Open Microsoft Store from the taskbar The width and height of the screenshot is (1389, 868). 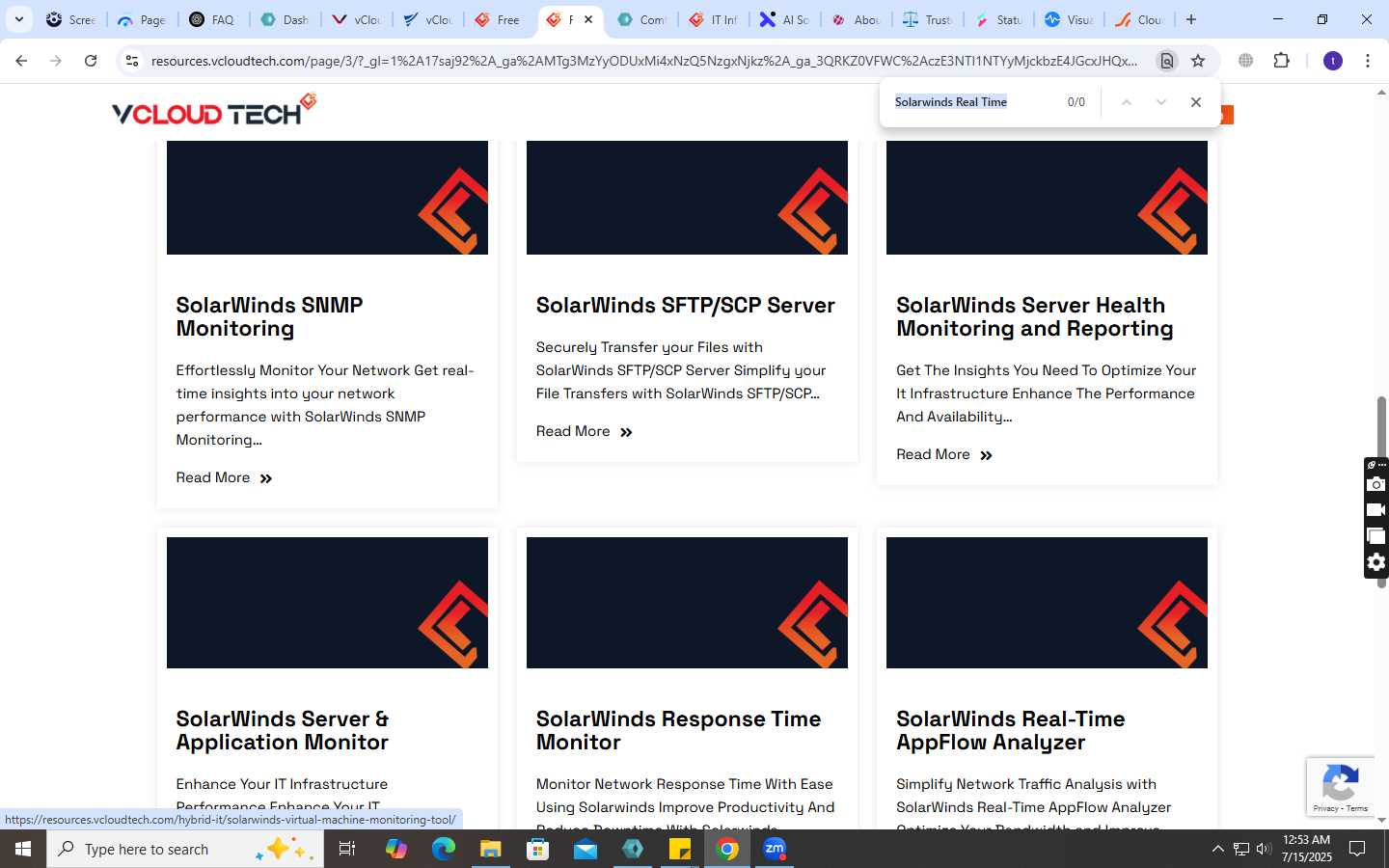pos(537,849)
